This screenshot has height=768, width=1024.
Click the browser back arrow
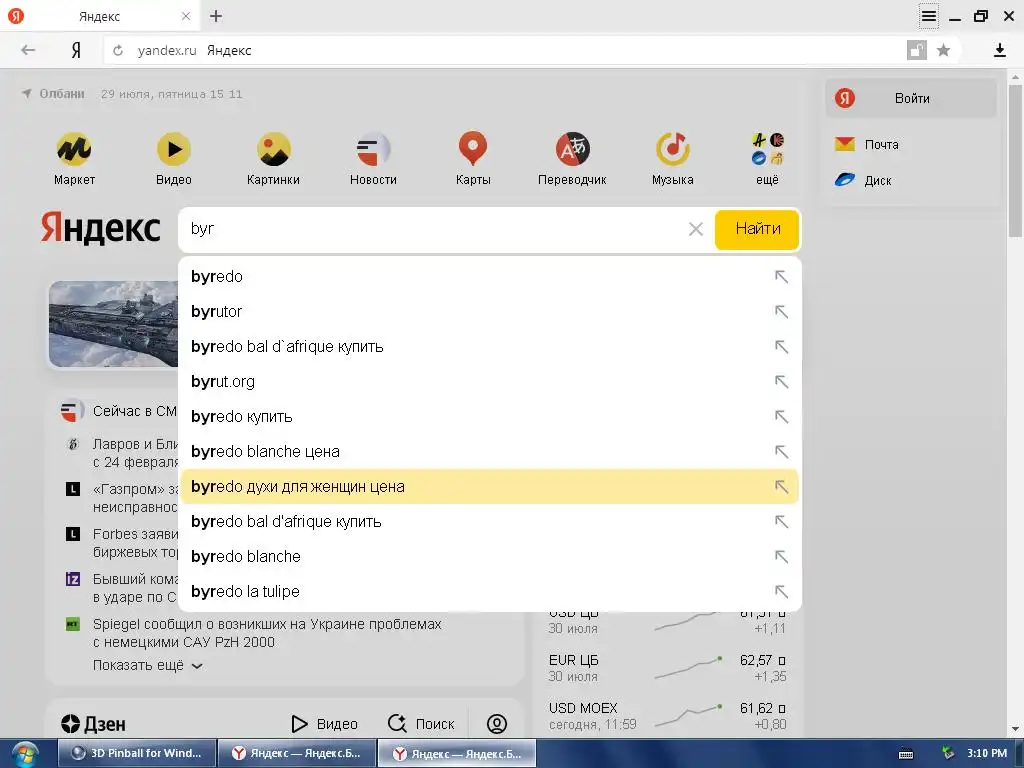pos(27,50)
